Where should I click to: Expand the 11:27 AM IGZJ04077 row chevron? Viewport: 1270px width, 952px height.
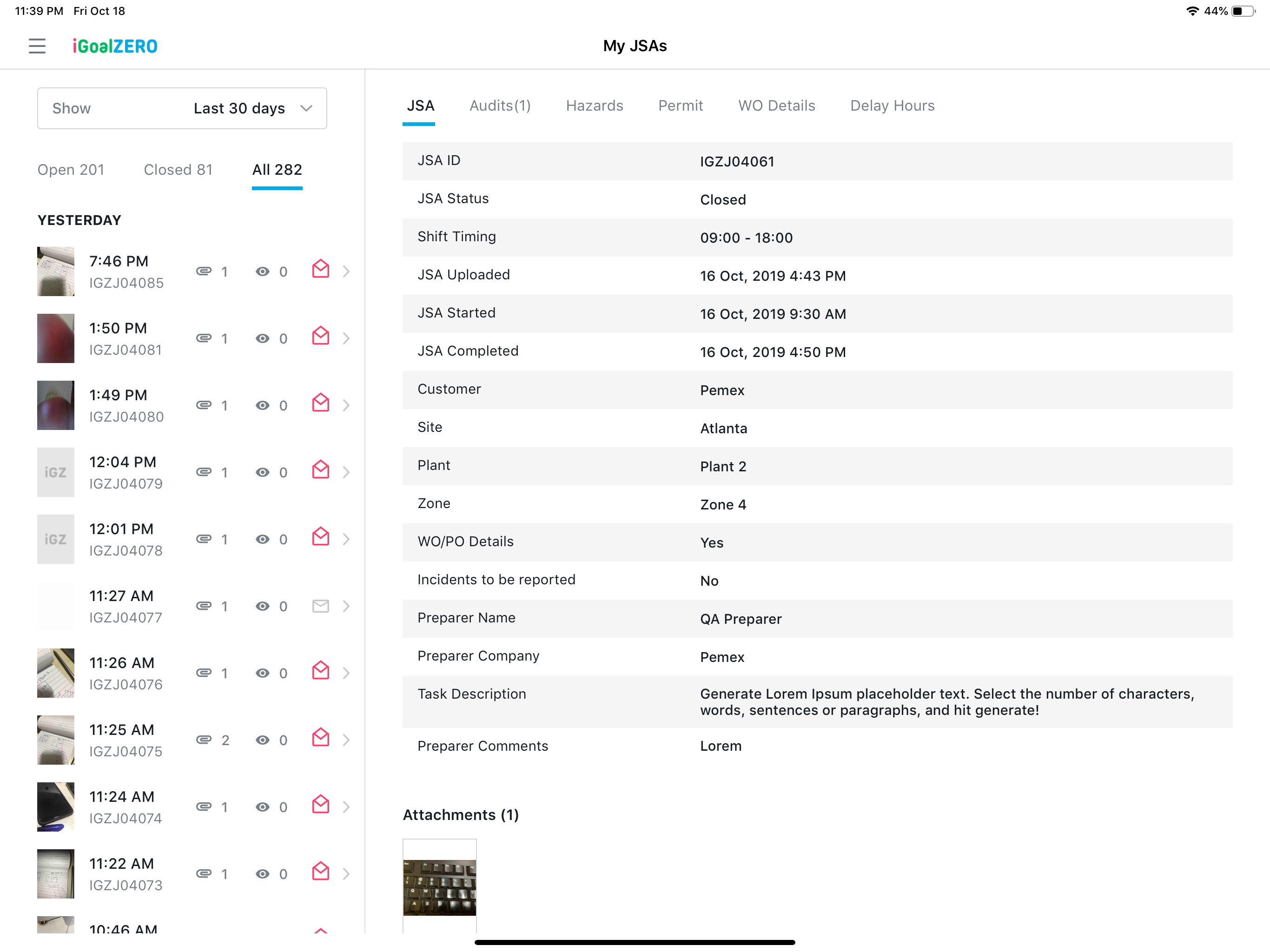click(346, 606)
